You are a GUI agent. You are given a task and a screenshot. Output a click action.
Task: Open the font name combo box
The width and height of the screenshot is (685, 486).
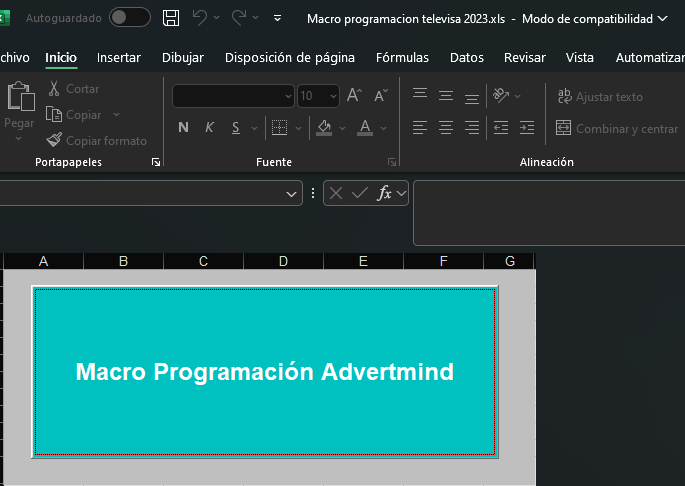233,96
